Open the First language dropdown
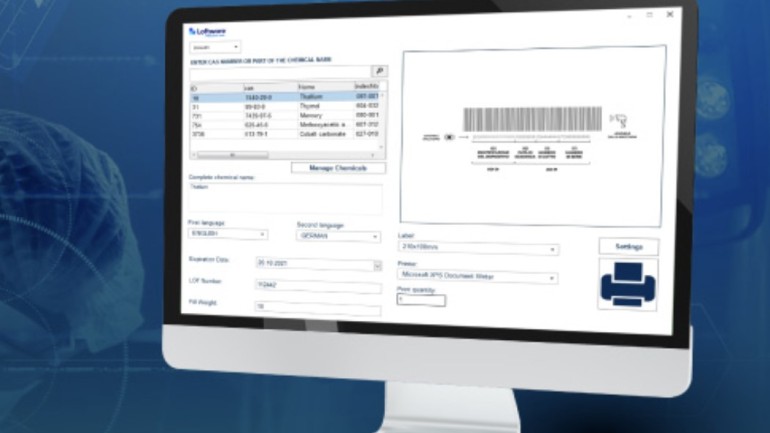Viewport: 770px width, 433px height. coord(228,234)
